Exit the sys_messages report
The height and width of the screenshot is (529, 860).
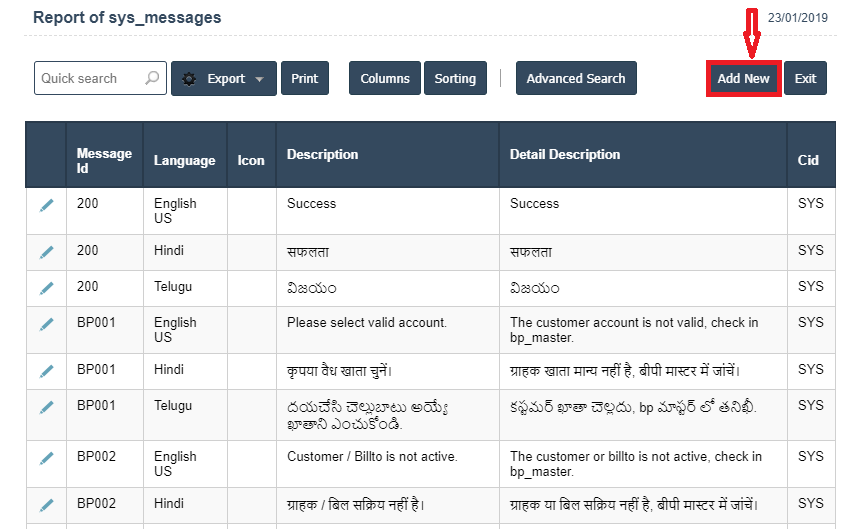805,79
